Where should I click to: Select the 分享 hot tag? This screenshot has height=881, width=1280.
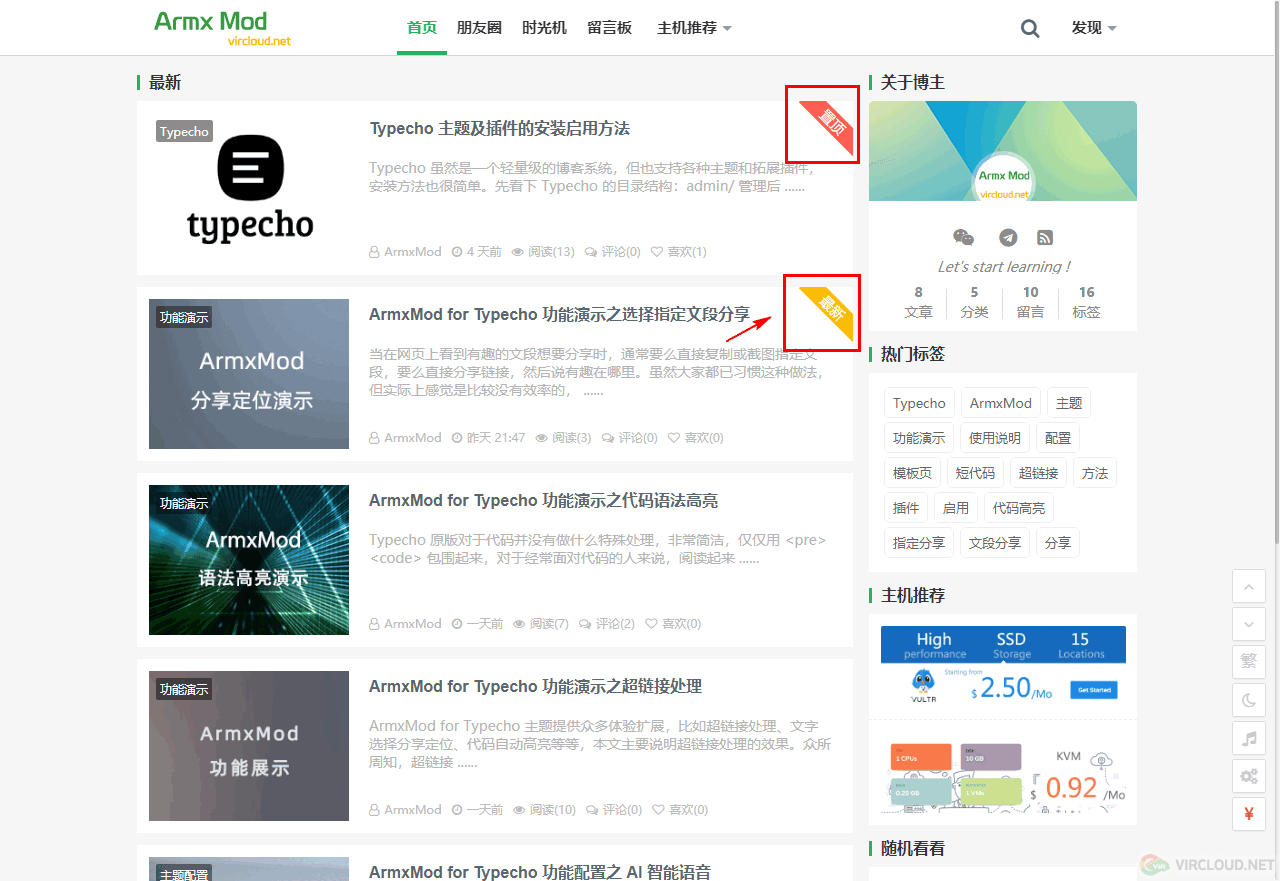[1058, 543]
